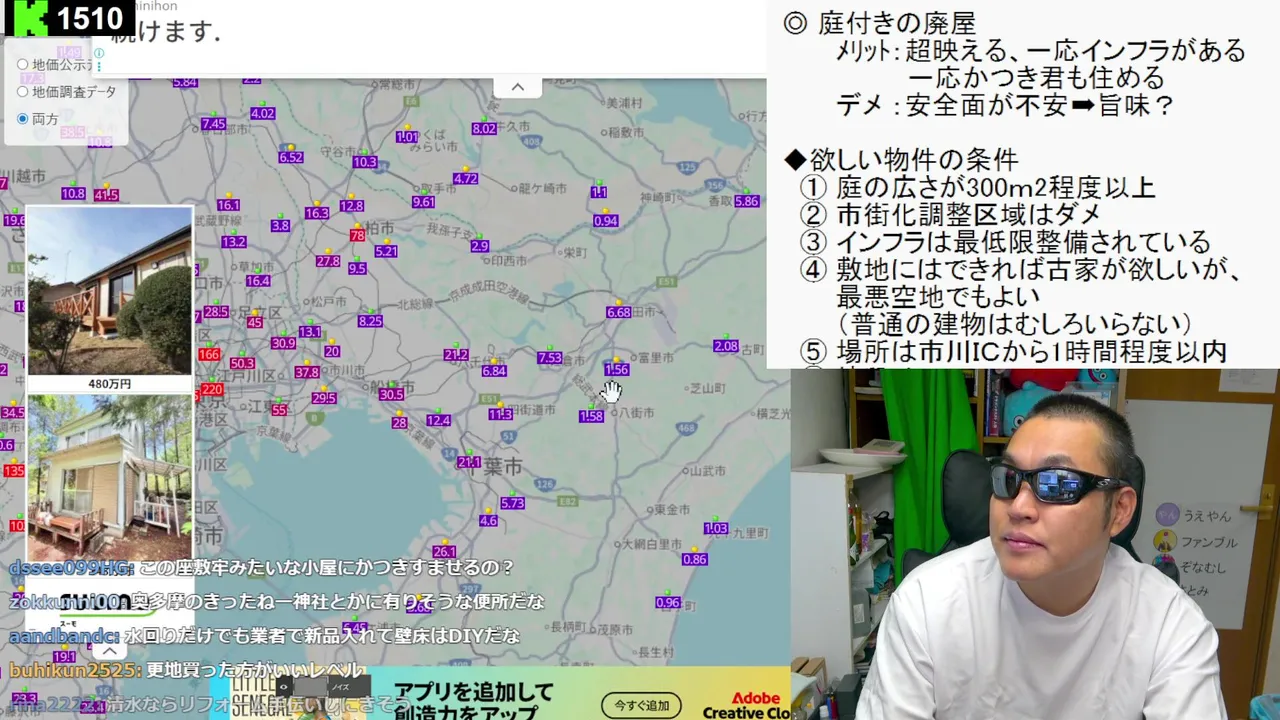Click the 0.94 land price marker
Viewport: 1280px width, 720px height.
pyautogui.click(x=605, y=221)
